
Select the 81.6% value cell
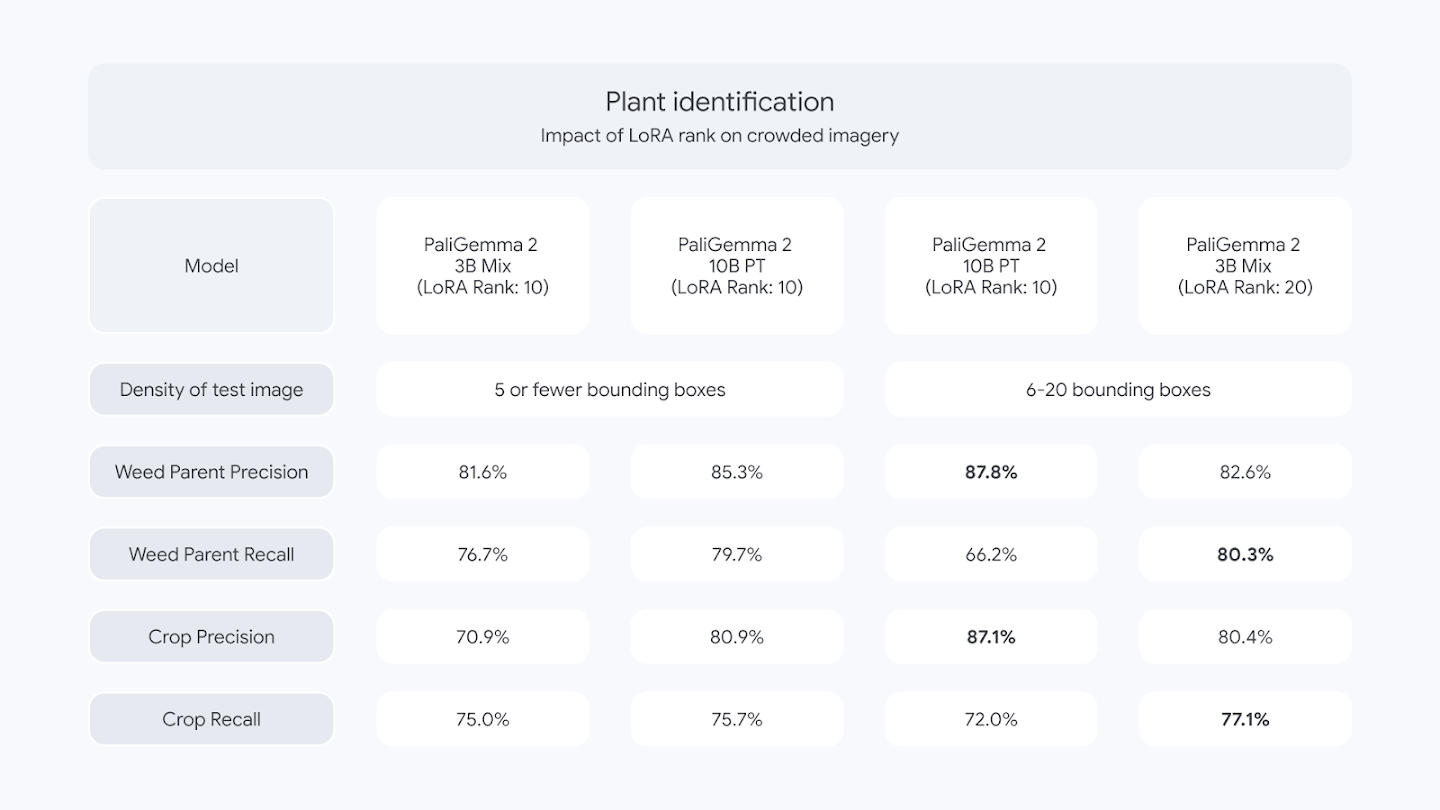coord(483,472)
